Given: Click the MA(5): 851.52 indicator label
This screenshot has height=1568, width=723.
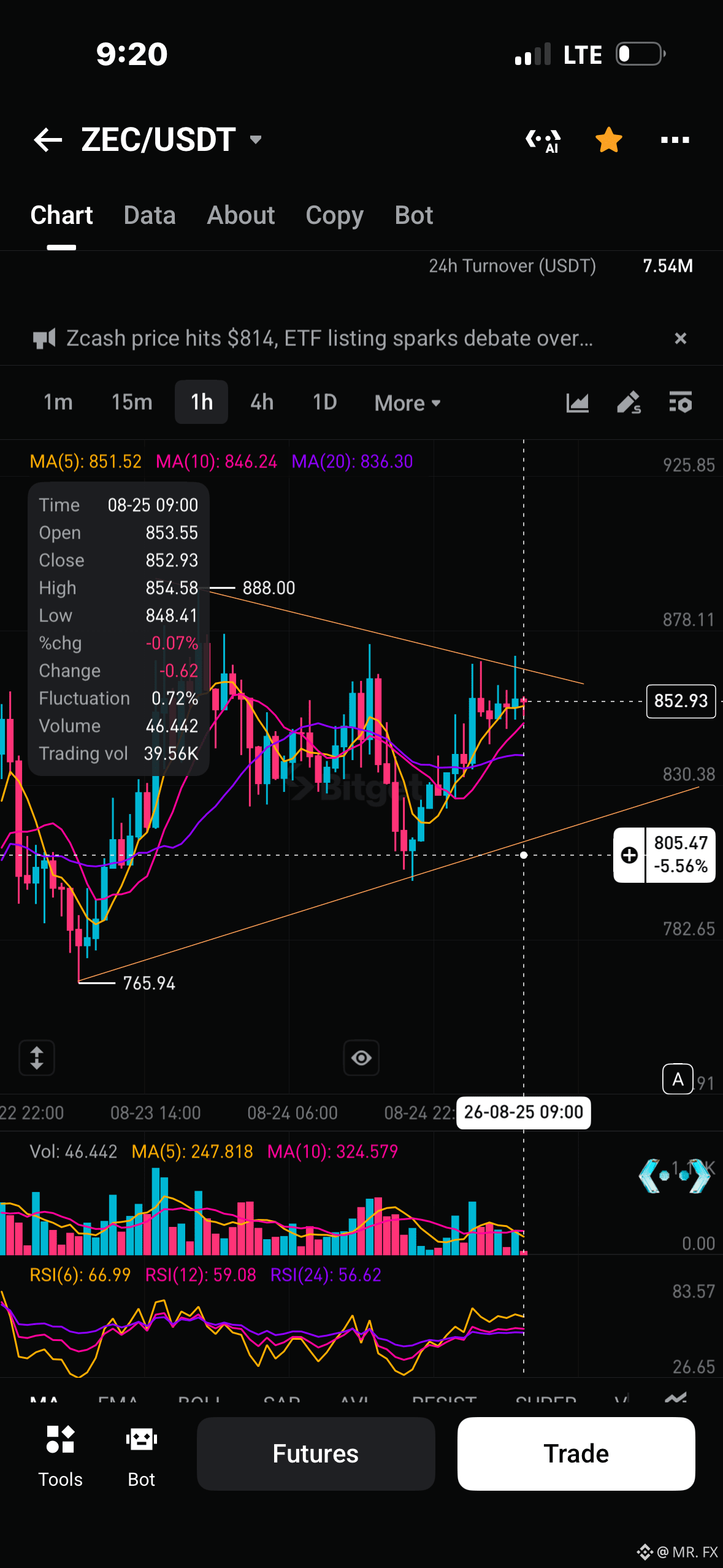Looking at the screenshot, I should coord(86,461).
